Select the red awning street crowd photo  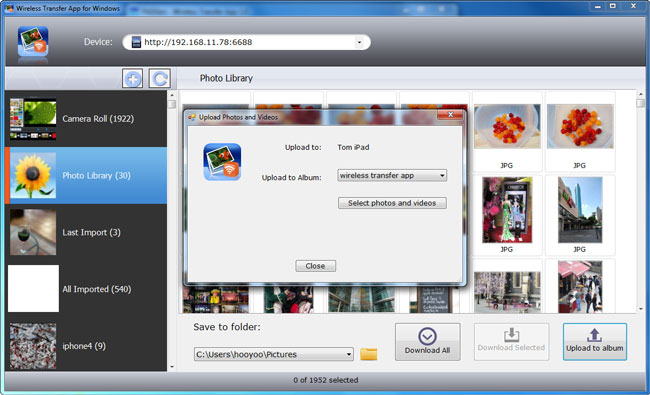[x=580, y=286]
